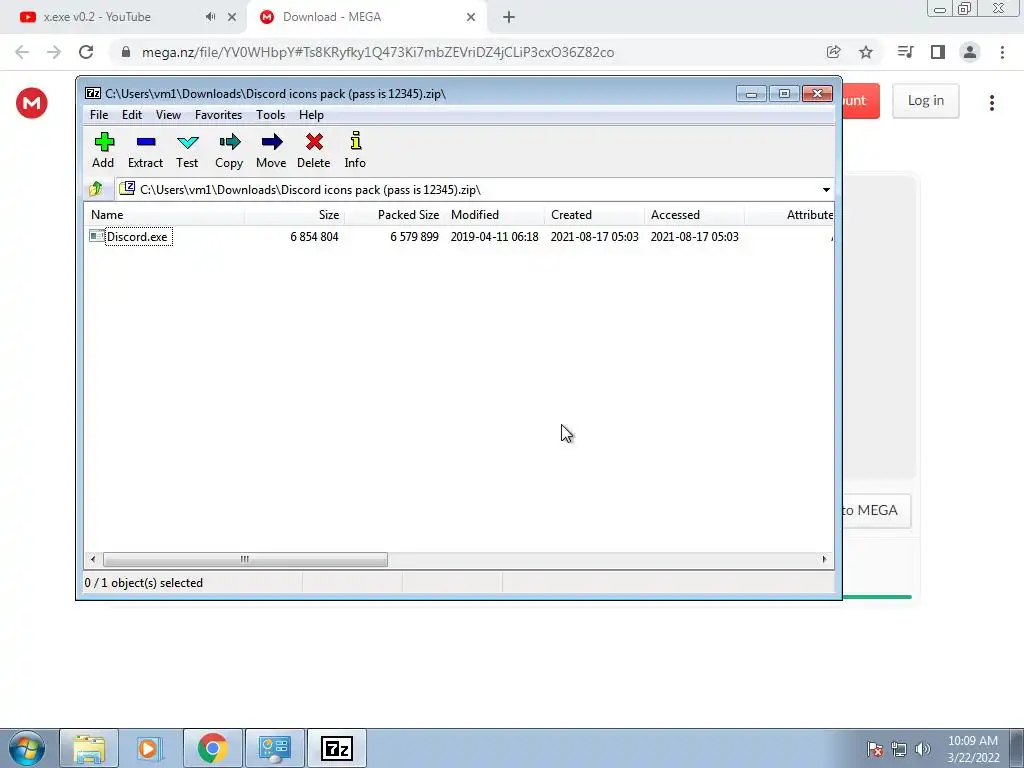The width and height of the screenshot is (1024, 768).
Task: Open the File menu
Action: (99, 115)
